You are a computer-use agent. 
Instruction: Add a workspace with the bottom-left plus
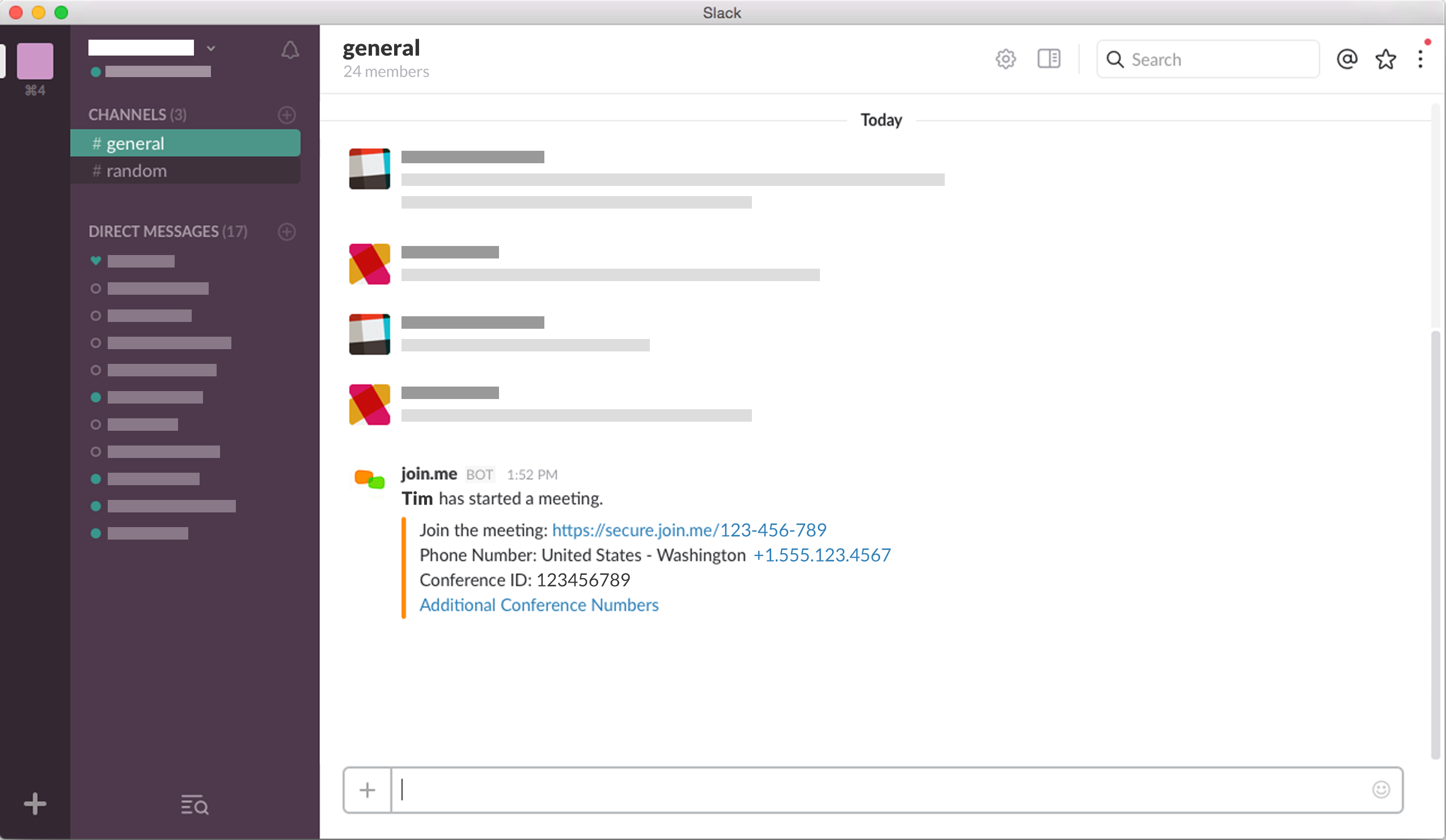pyautogui.click(x=35, y=803)
